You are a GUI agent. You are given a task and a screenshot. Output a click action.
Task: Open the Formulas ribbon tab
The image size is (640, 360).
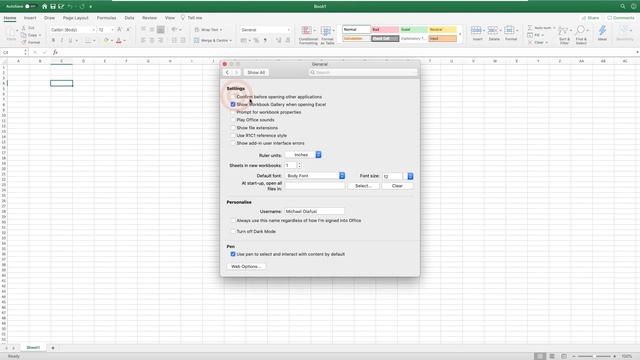107,18
